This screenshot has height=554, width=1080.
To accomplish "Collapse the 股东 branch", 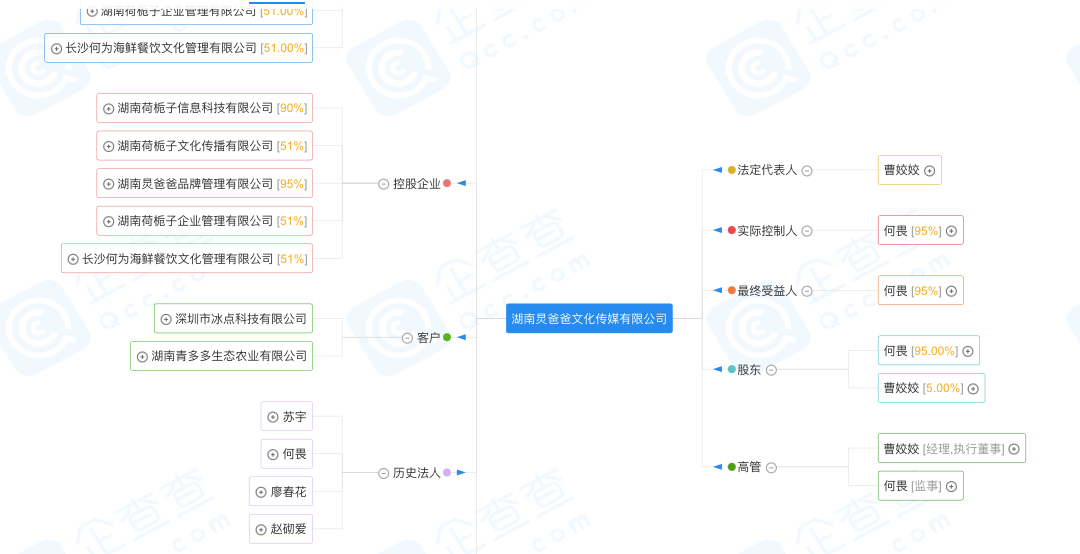I will (x=771, y=370).
